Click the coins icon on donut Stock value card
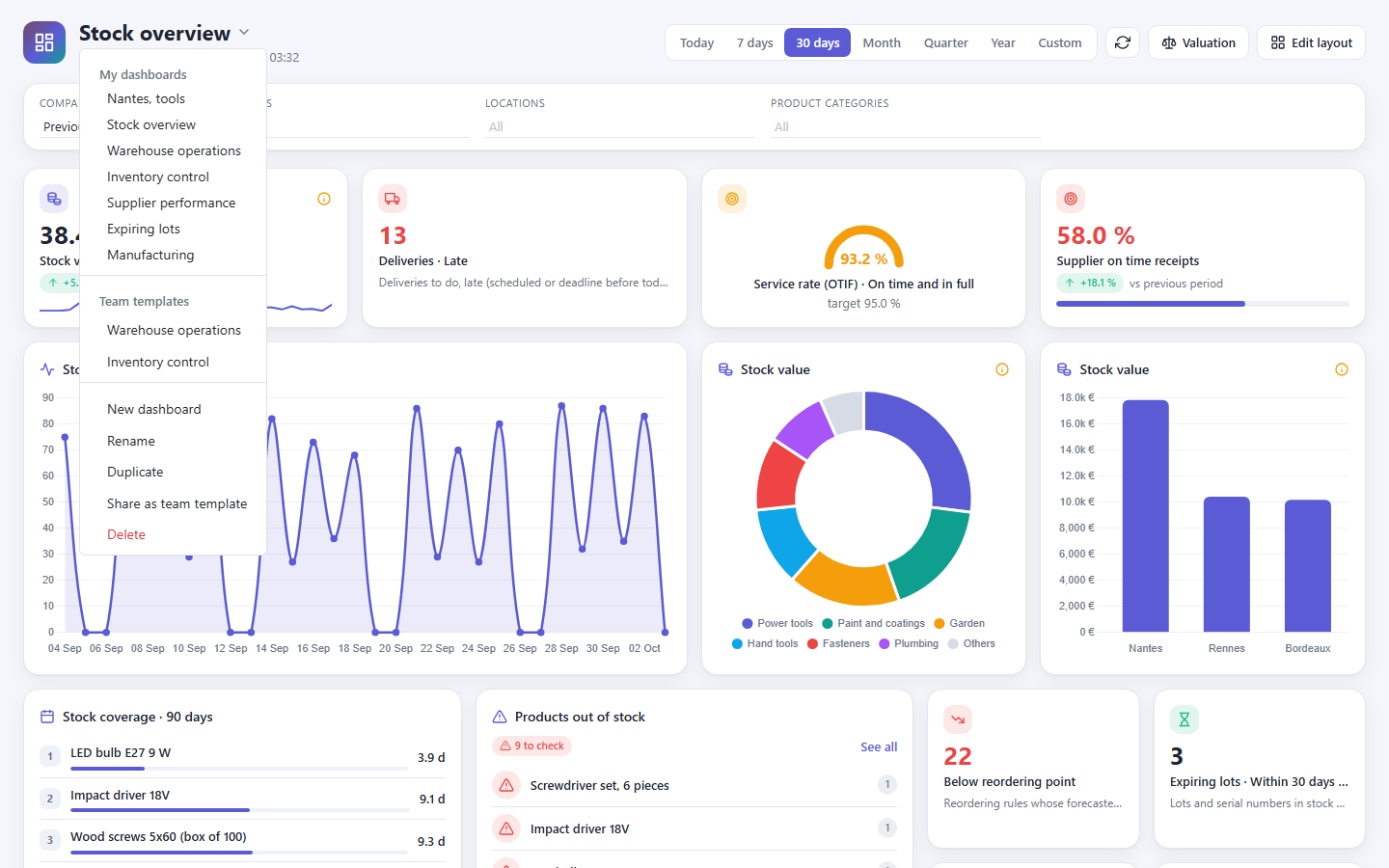Viewport: 1389px width, 868px height. tap(725, 369)
